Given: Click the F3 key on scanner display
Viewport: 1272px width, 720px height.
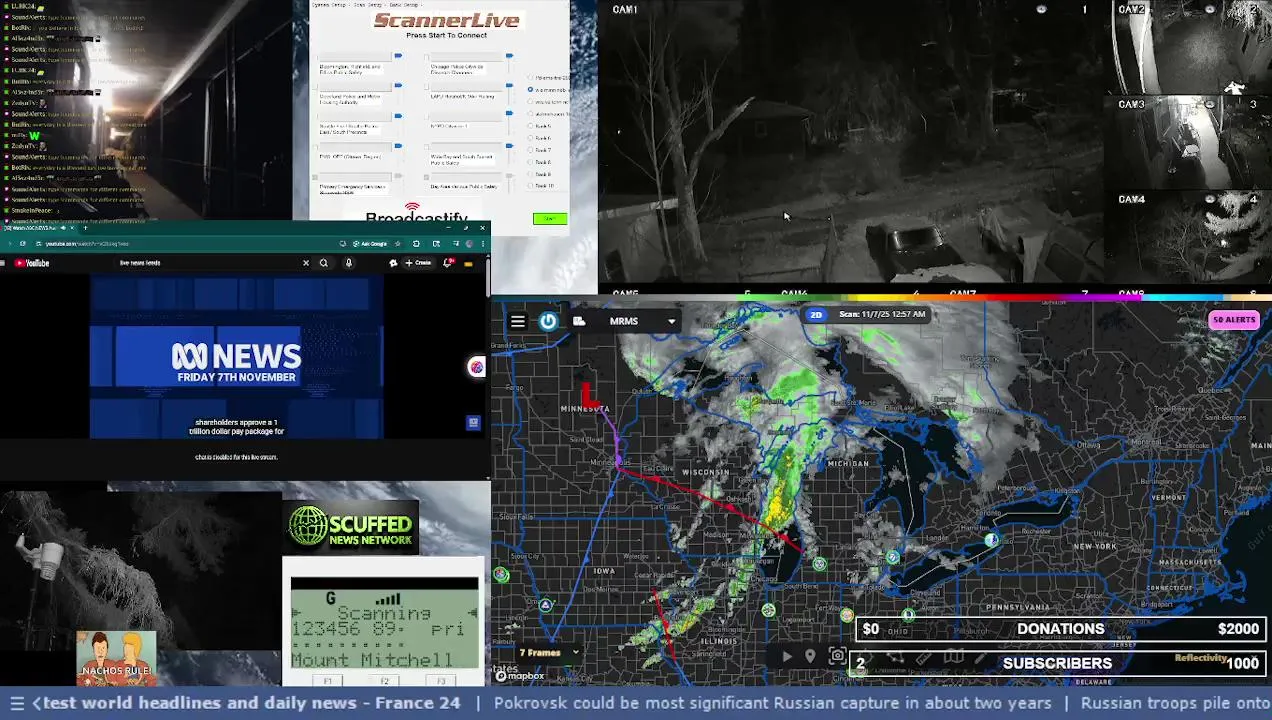Looking at the screenshot, I should click(441, 681).
